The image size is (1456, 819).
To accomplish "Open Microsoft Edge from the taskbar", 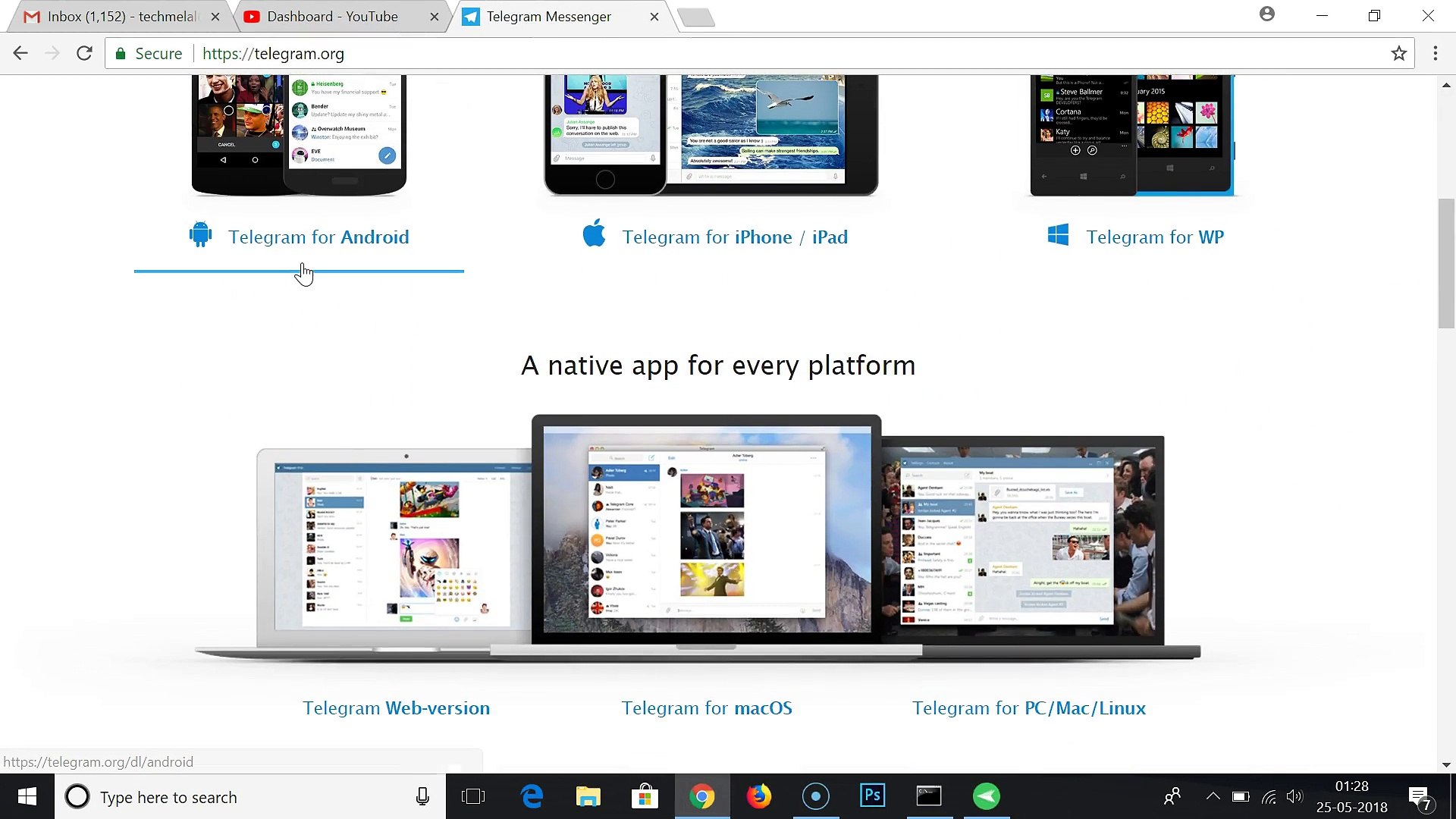I will point(532,796).
